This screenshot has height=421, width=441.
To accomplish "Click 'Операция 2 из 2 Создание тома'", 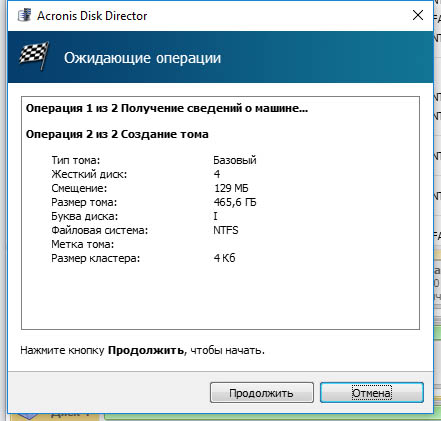I will point(117,134).
